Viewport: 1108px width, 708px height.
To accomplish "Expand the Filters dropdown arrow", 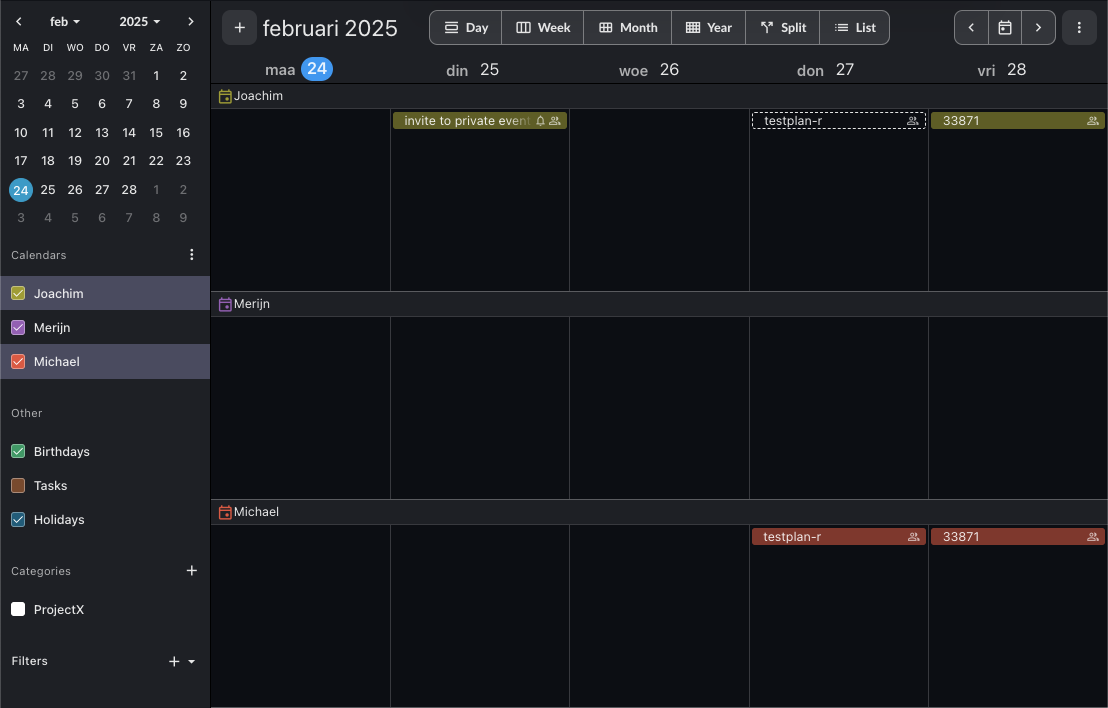I will pyautogui.click(x=192, y=661).
